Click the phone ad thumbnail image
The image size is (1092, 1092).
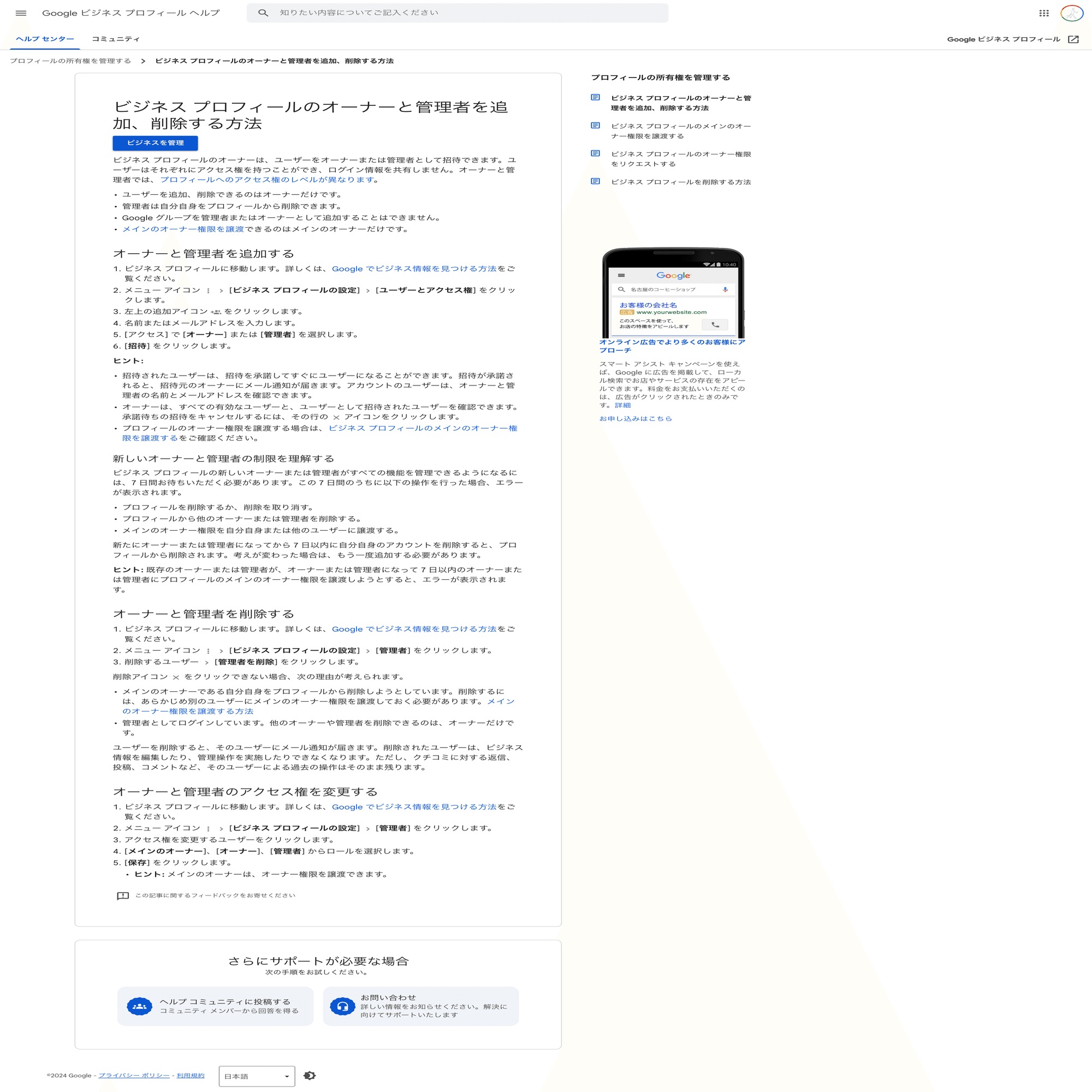point(673,293)
